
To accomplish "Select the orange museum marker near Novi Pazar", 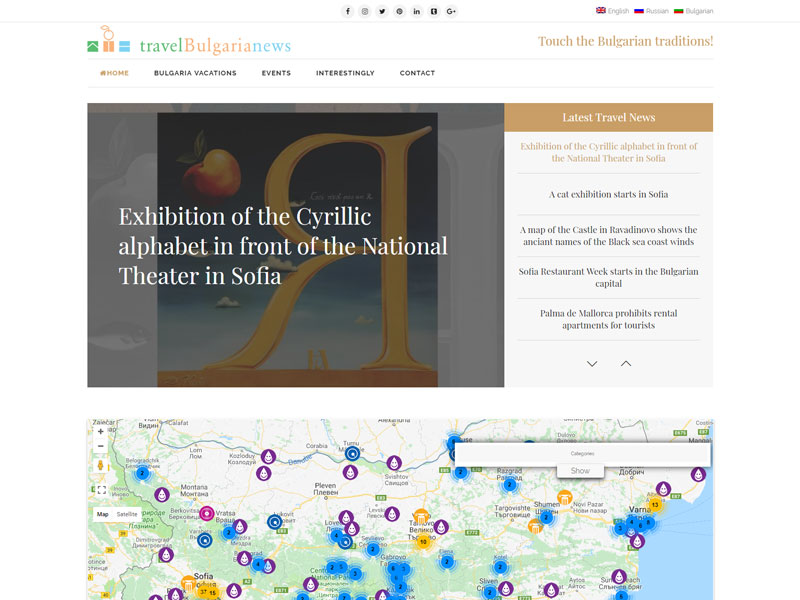I will (x=564, y=497).
